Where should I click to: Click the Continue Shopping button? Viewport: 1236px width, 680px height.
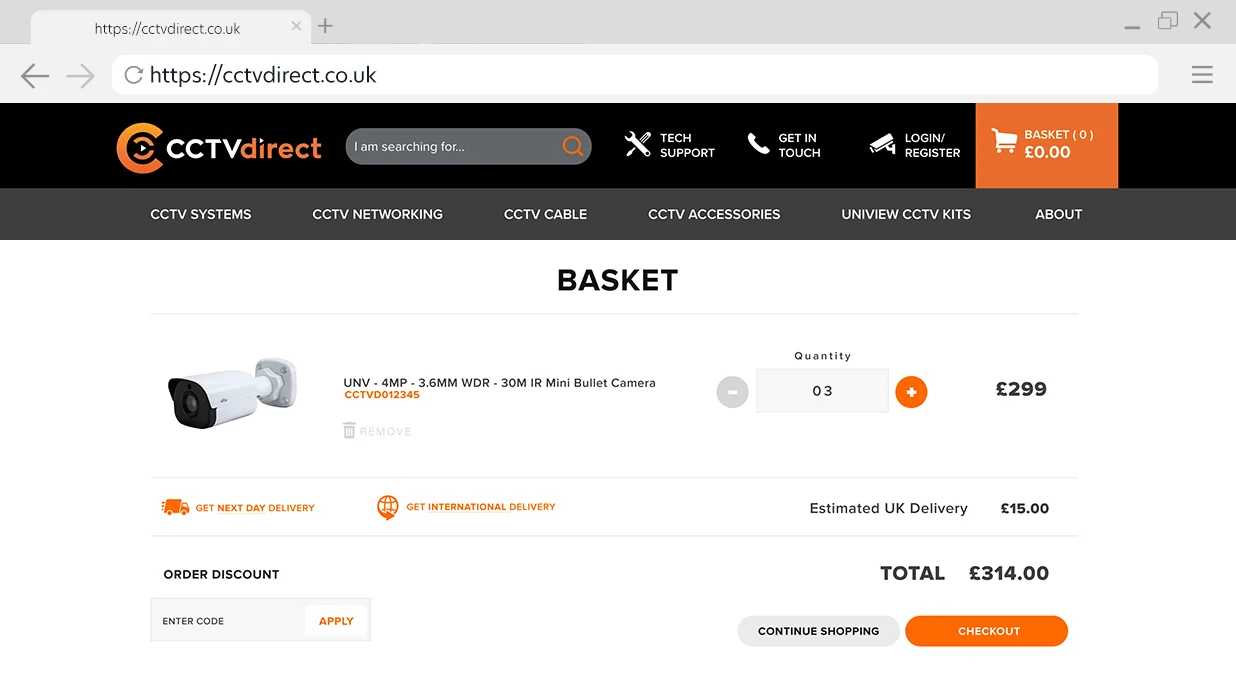(x=818, y=631)
